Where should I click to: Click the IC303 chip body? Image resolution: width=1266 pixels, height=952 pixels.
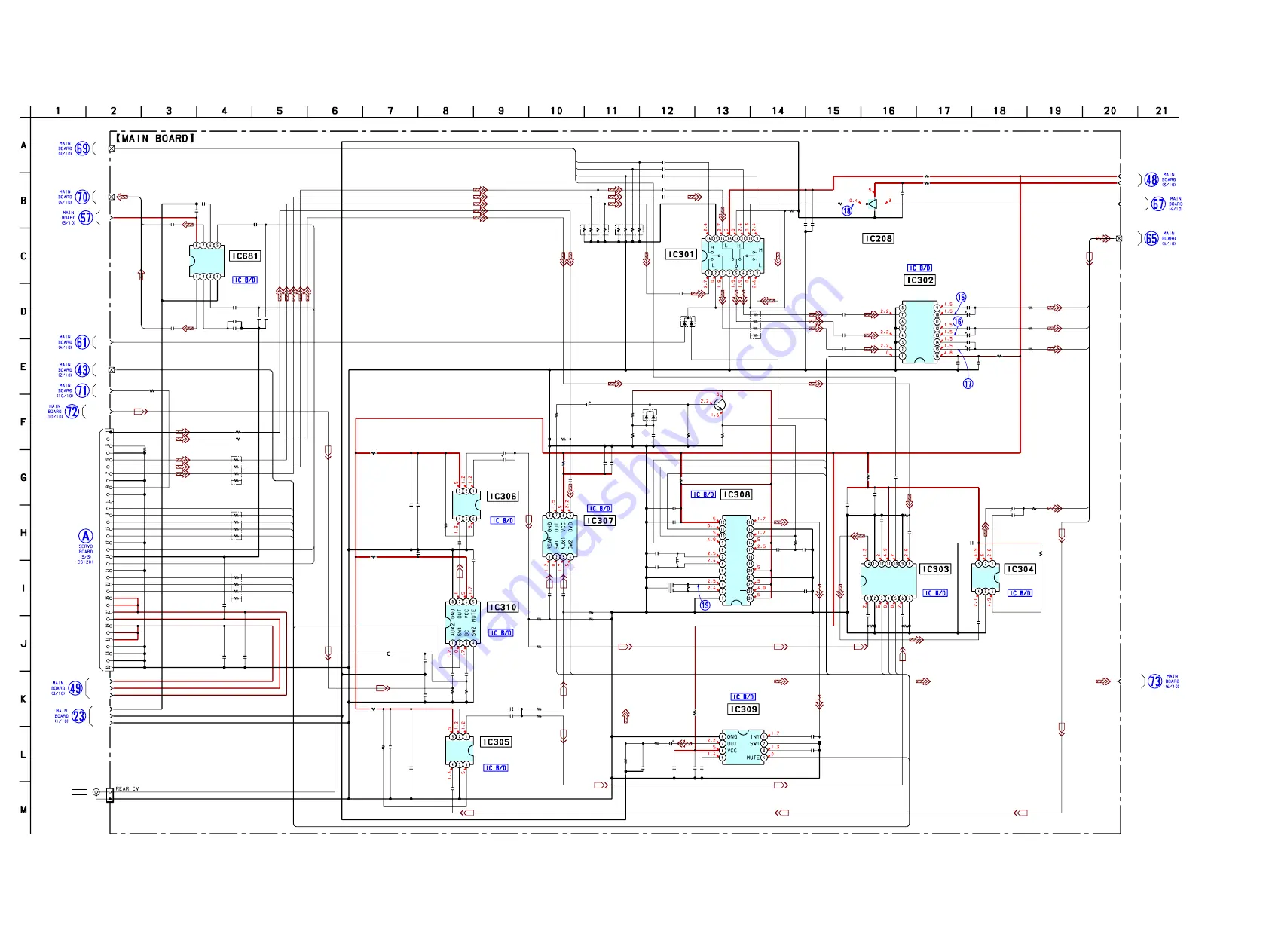(888, 581)
